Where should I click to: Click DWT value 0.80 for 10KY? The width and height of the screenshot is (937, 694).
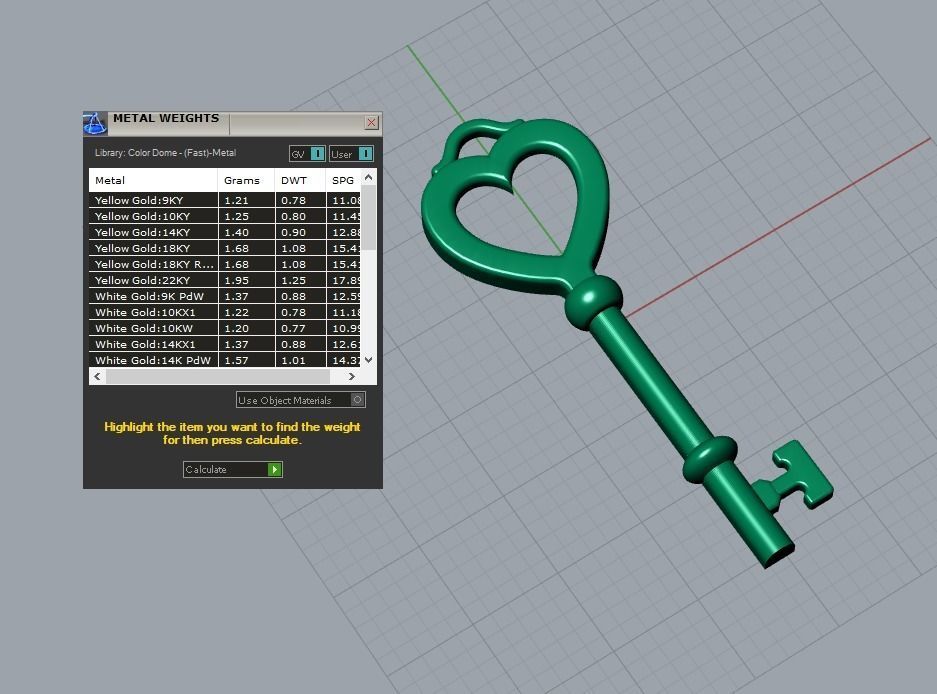[293, 216]
